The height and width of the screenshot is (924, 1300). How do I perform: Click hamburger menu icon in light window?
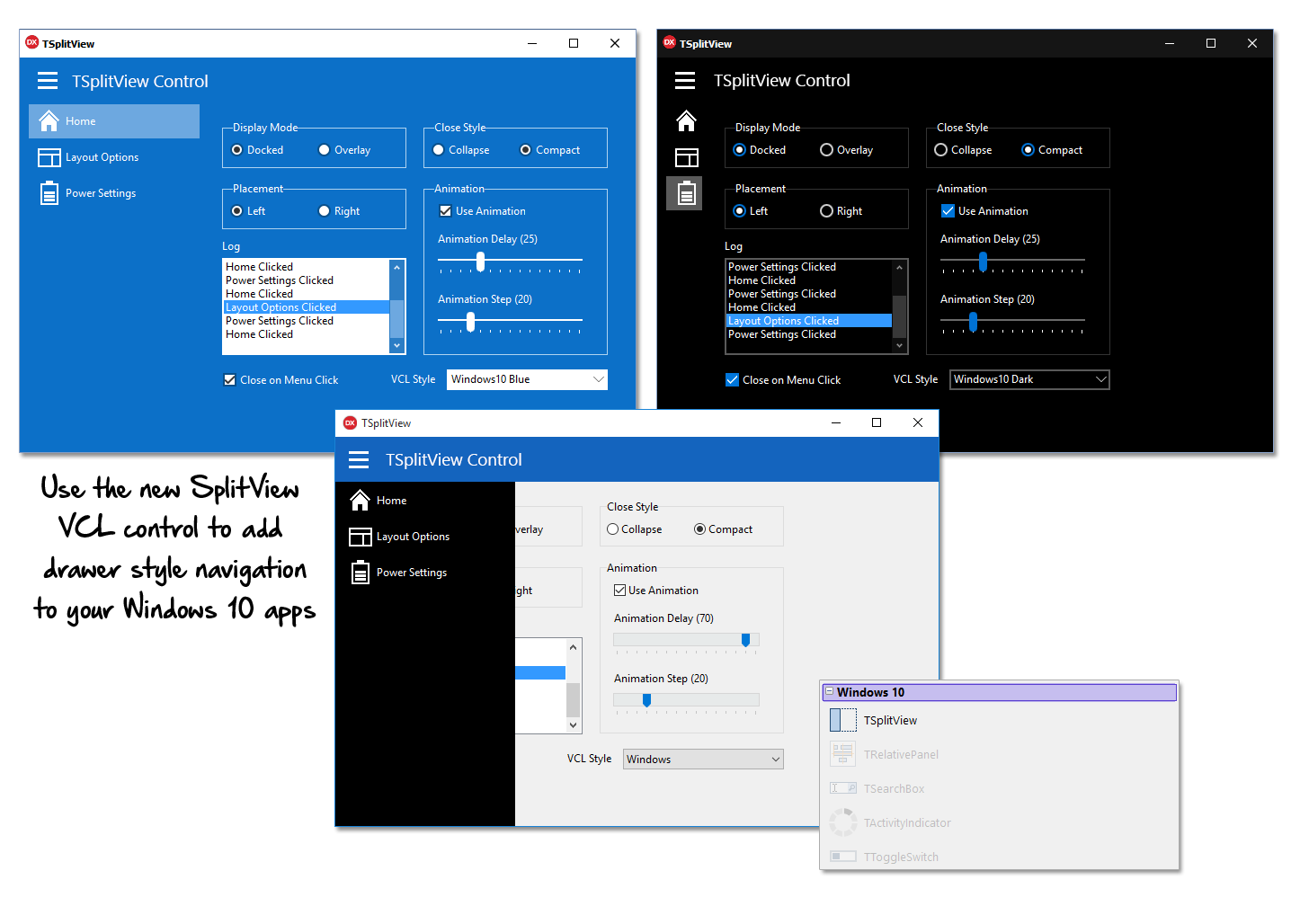tap(359, 460)
